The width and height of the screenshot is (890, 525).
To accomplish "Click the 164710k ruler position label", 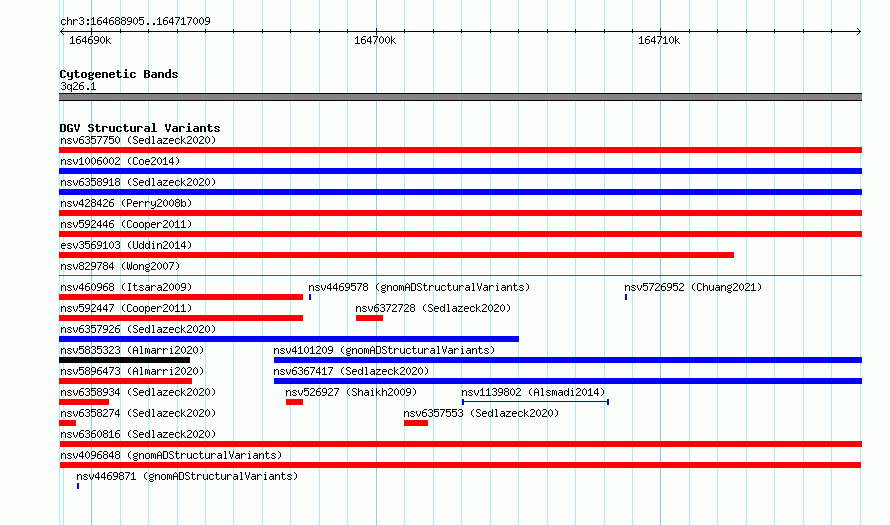I will (659, 40).
